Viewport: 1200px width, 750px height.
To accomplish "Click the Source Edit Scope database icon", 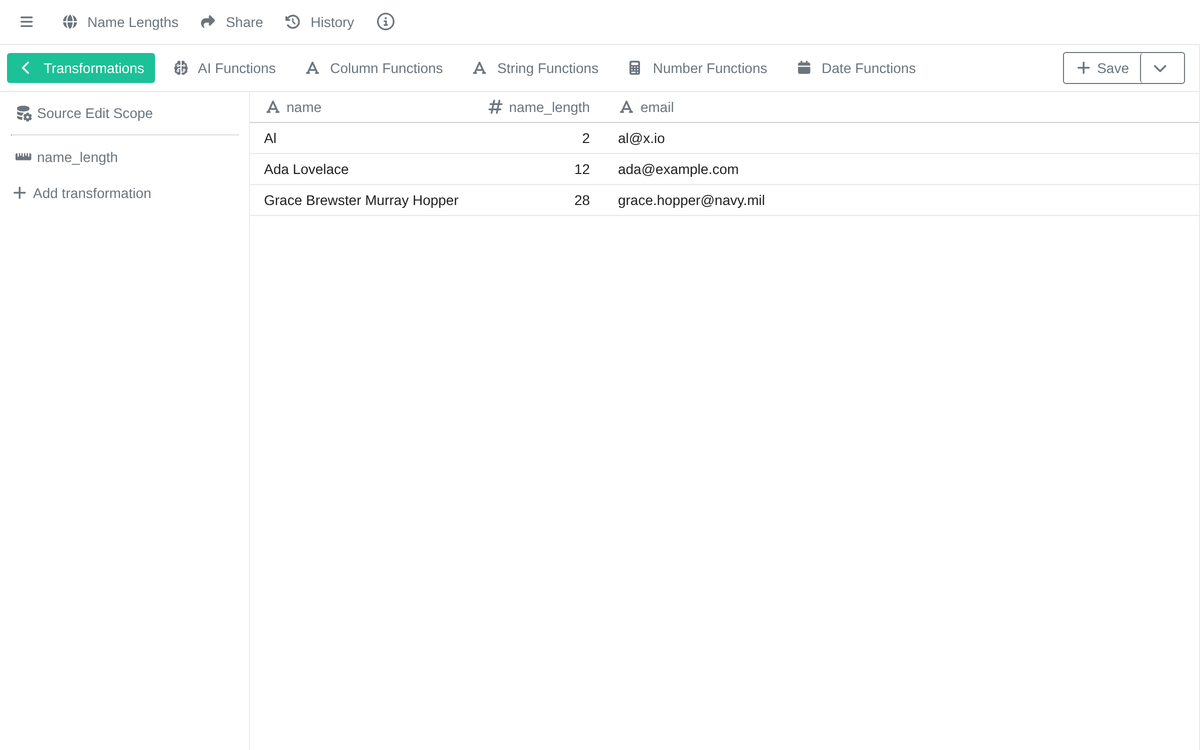I will coord(24,114).
